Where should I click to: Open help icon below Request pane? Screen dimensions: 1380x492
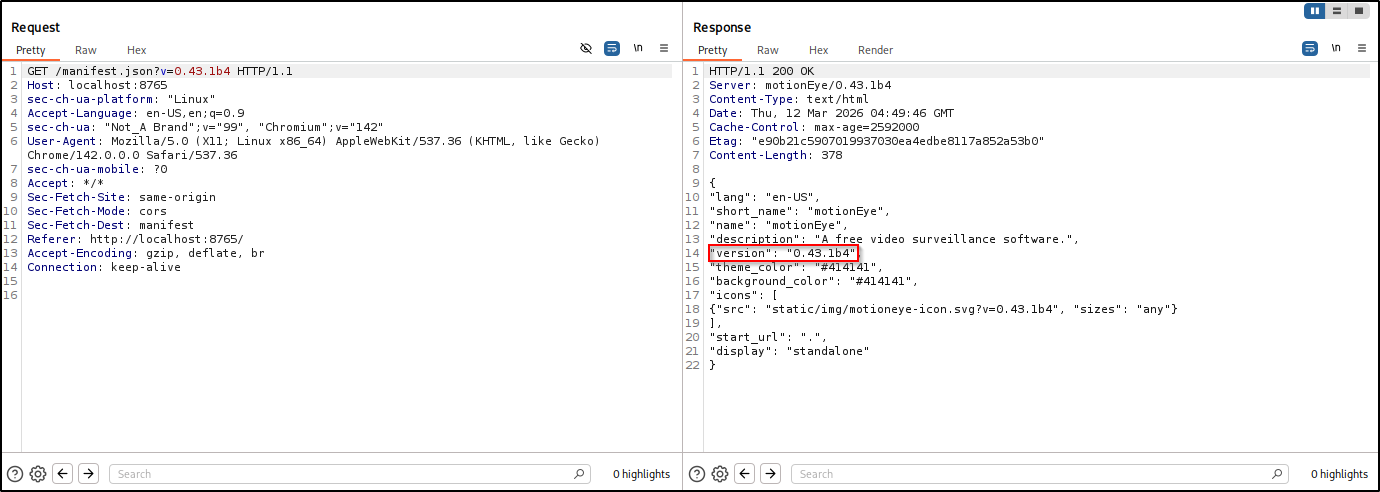point(15,474)
